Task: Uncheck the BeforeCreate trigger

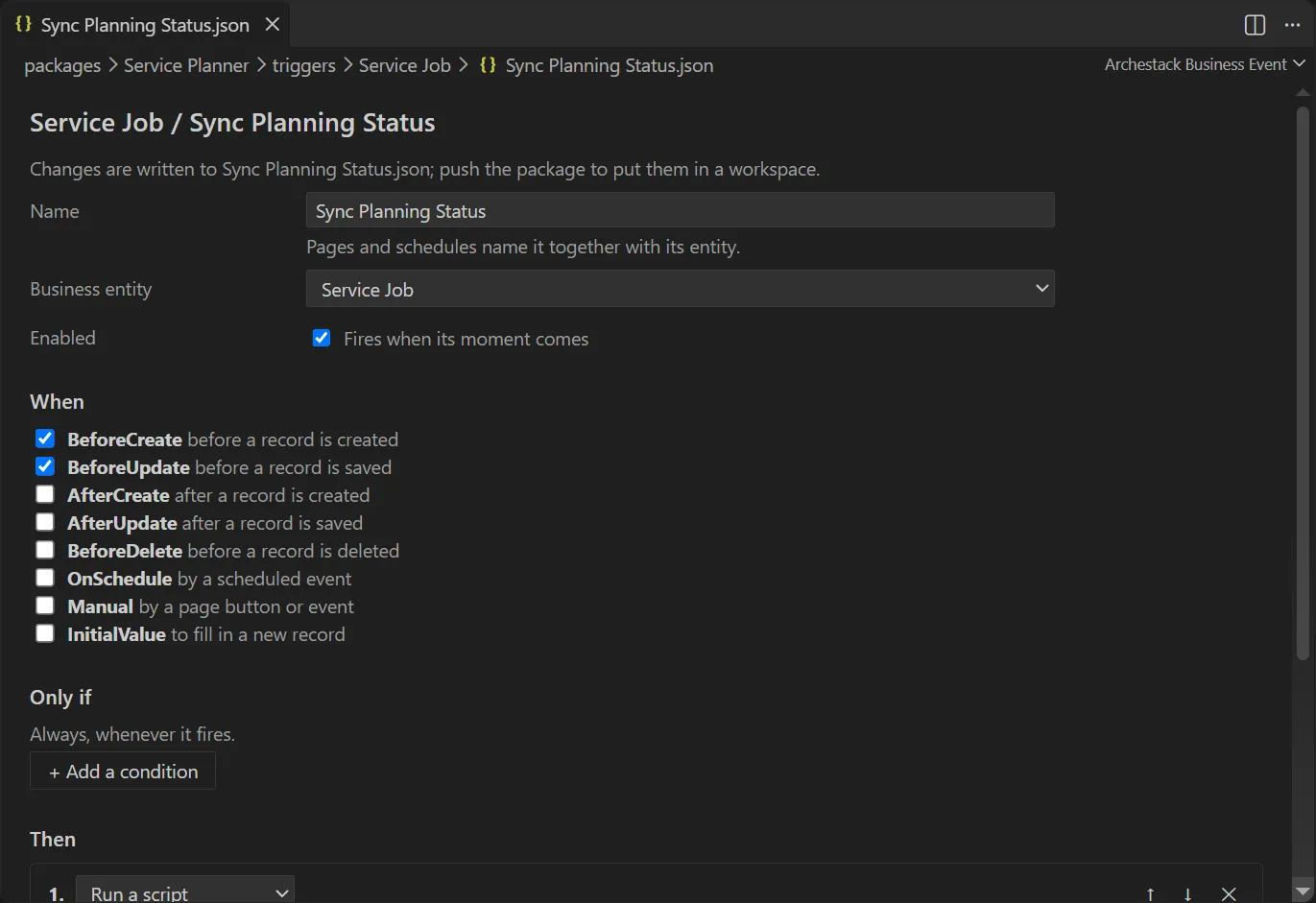Action: click(x=45, y=439)
